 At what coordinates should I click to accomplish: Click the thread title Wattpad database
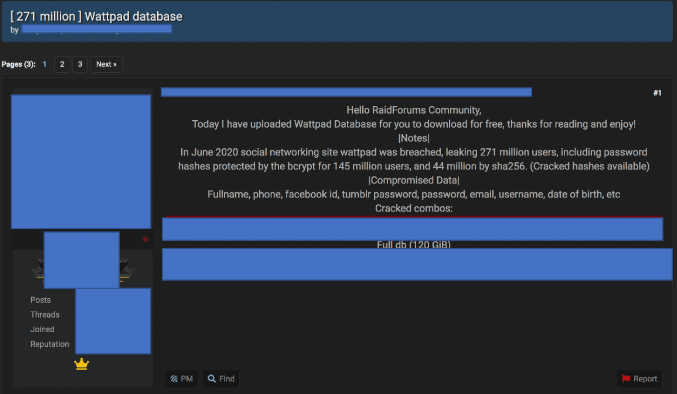tap(96, 16)
